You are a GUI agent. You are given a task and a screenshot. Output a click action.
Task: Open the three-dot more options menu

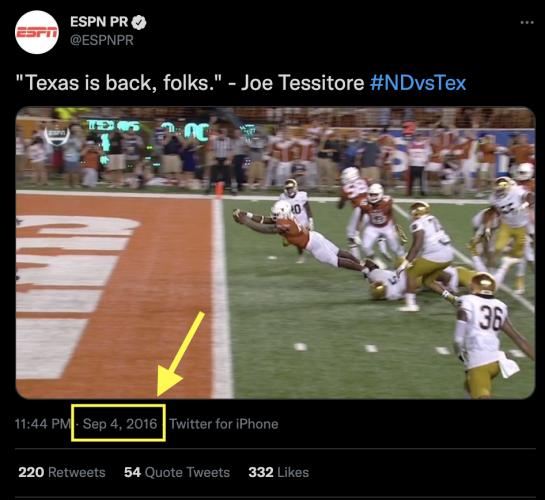[527, 23]
